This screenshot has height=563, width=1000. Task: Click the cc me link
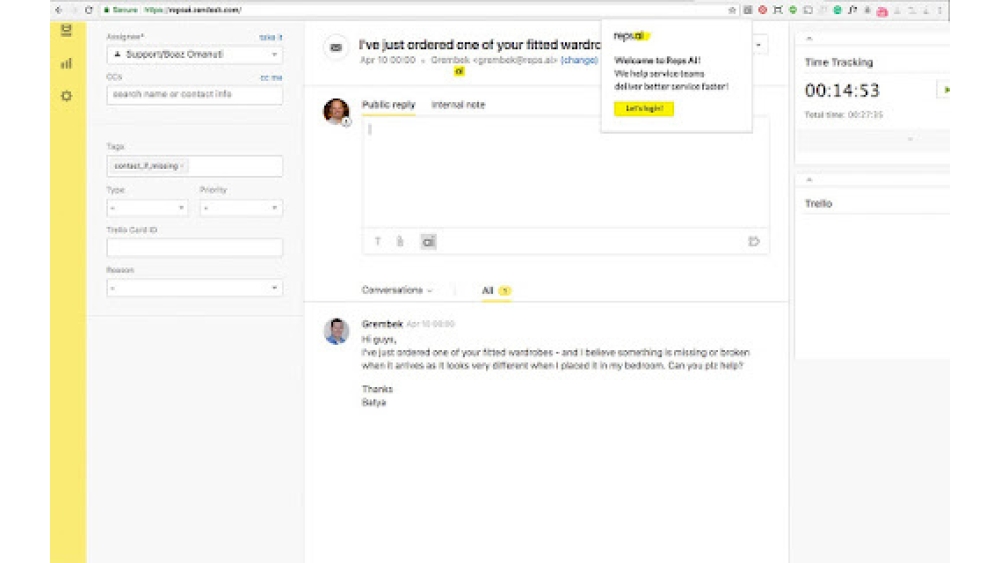pyautogui.click(x=271, y=77)
